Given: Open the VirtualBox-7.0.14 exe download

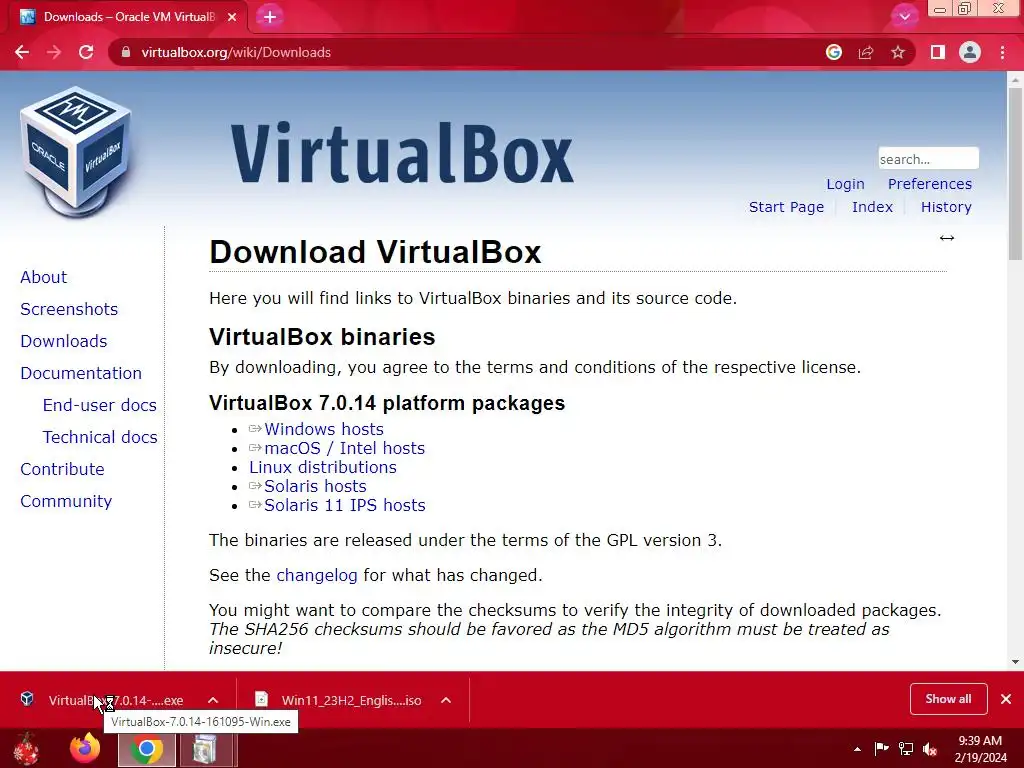Looking at the screenshot, I should coord(116,700).
